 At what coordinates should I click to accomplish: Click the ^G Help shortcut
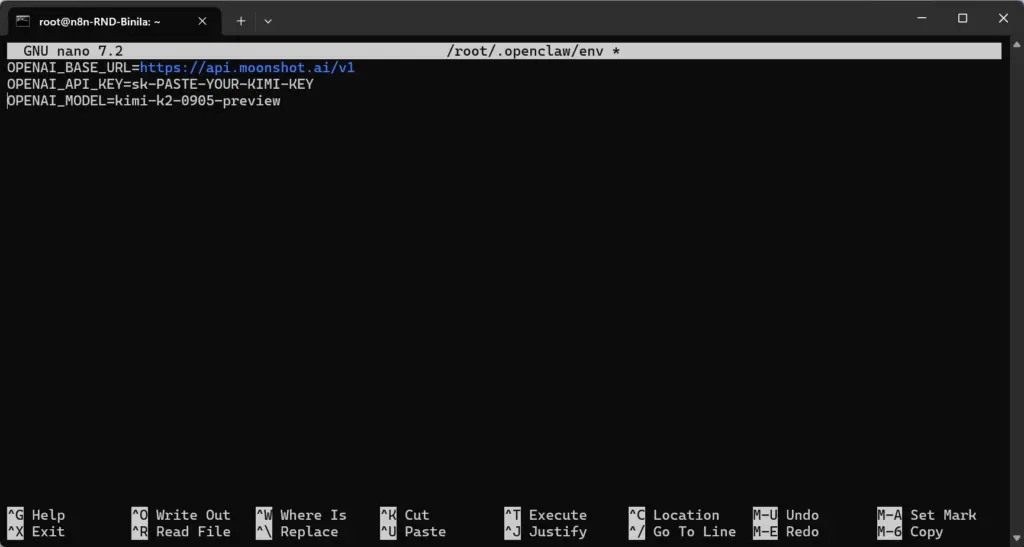coord(36,515)
